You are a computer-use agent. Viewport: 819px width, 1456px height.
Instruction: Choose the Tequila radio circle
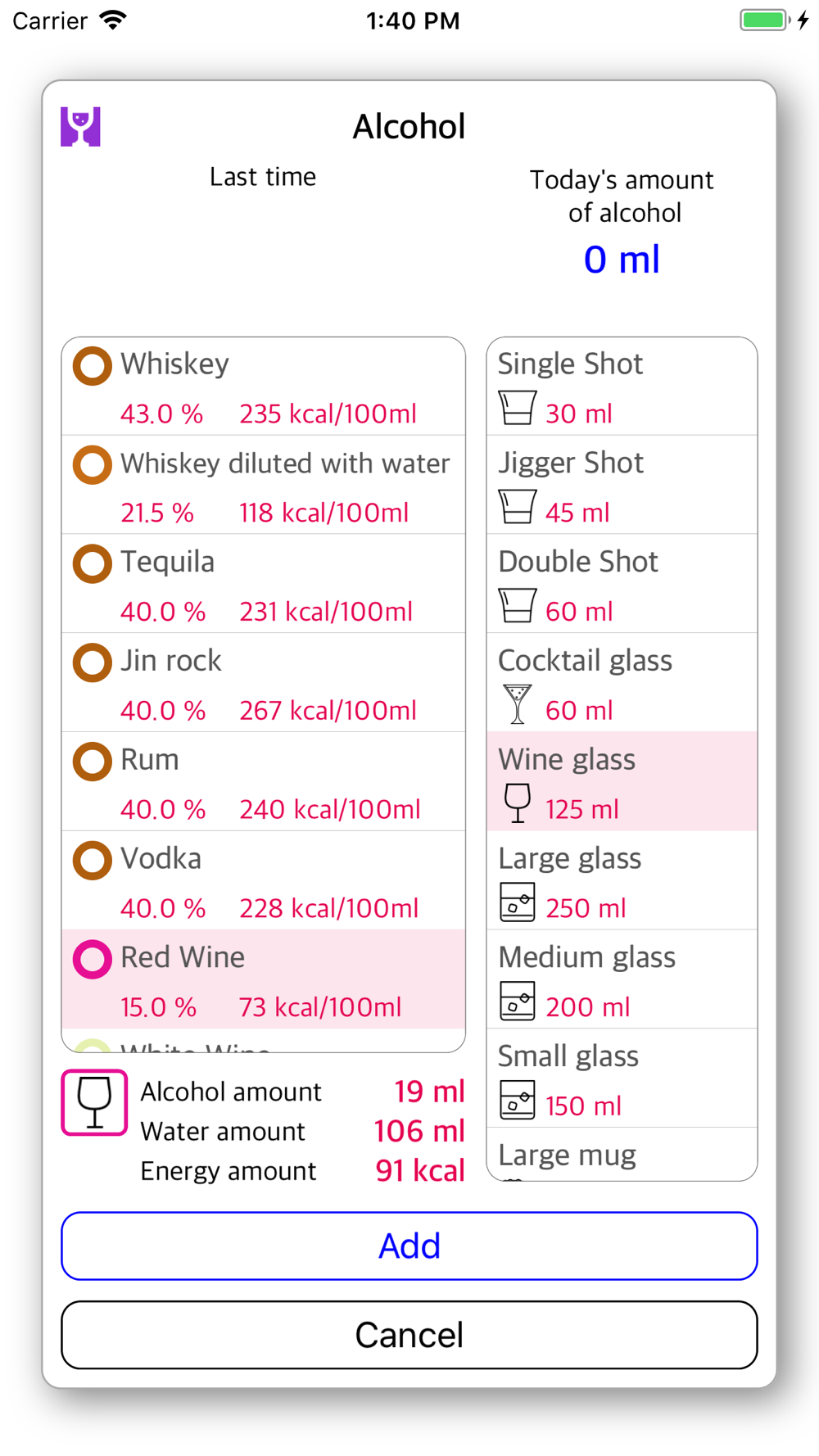tap(93, 564)
